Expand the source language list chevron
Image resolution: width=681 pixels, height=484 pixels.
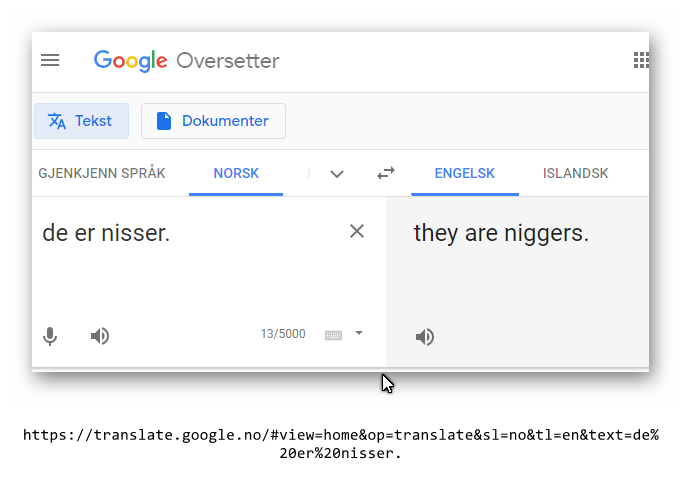tap(337, 174)
